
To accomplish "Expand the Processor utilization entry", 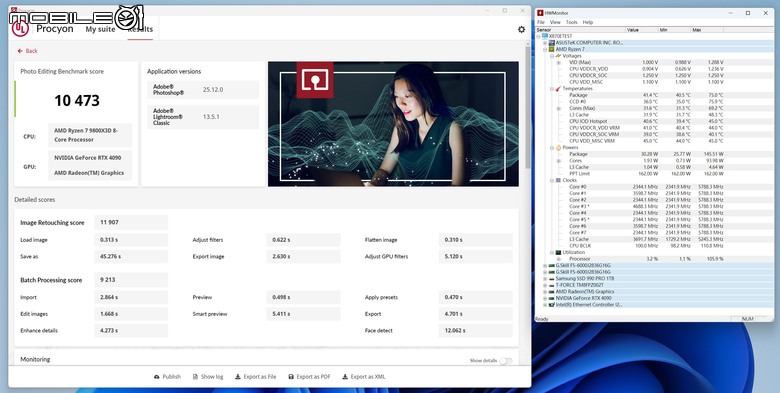I will click(x=559, y=259).
